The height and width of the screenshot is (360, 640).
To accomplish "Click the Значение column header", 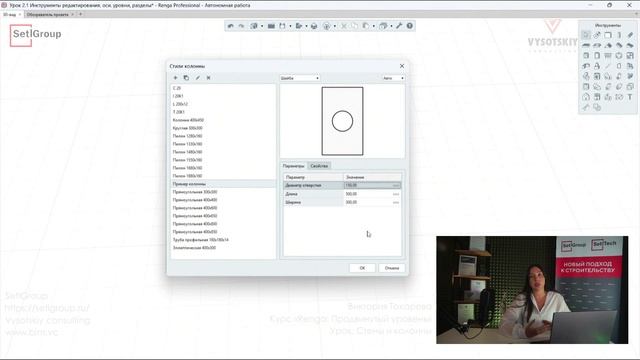I will (x=372, y=177).
